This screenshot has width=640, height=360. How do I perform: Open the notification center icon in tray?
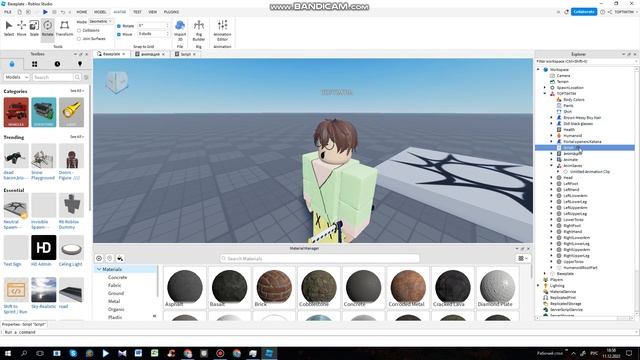pyautogui.click(x=629, y=353)
